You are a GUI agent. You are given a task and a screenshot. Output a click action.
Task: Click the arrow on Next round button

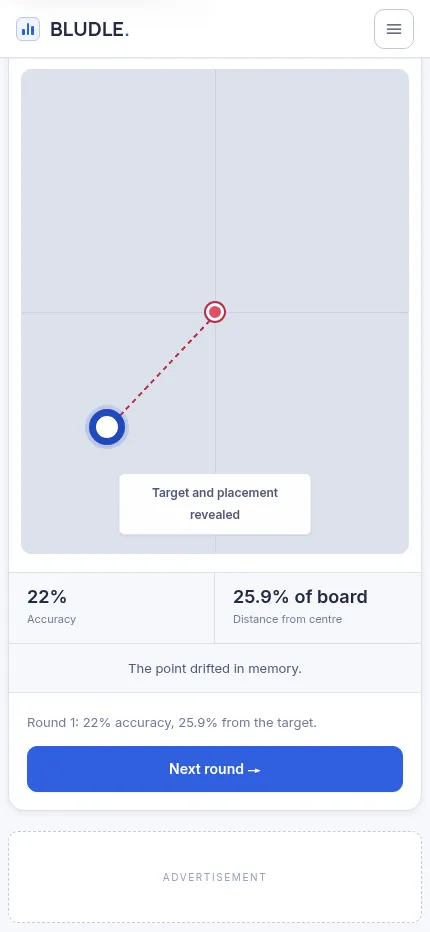tap(254, 770)
